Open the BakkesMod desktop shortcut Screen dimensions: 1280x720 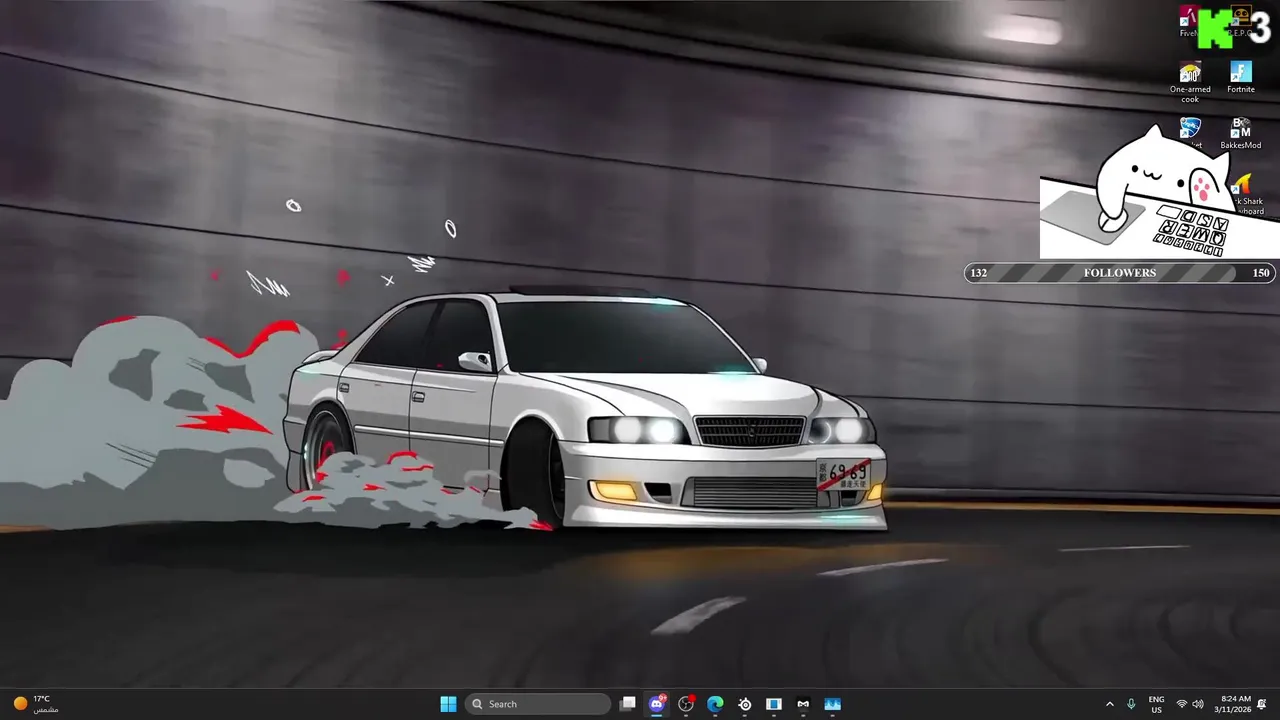pos(1240,134)
